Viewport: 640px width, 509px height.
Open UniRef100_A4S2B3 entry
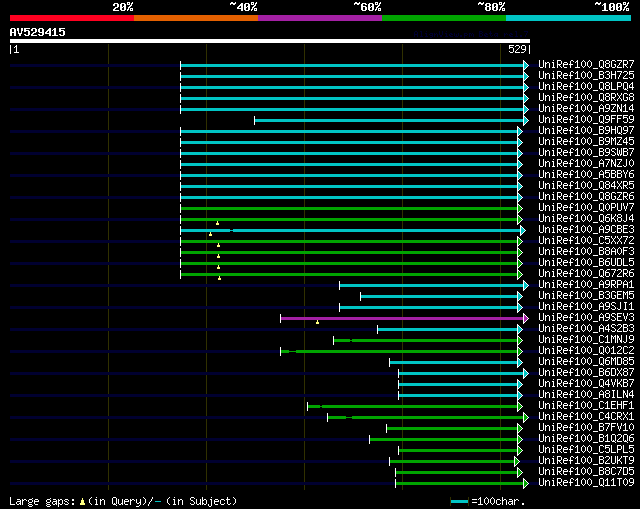pos(586,329)
